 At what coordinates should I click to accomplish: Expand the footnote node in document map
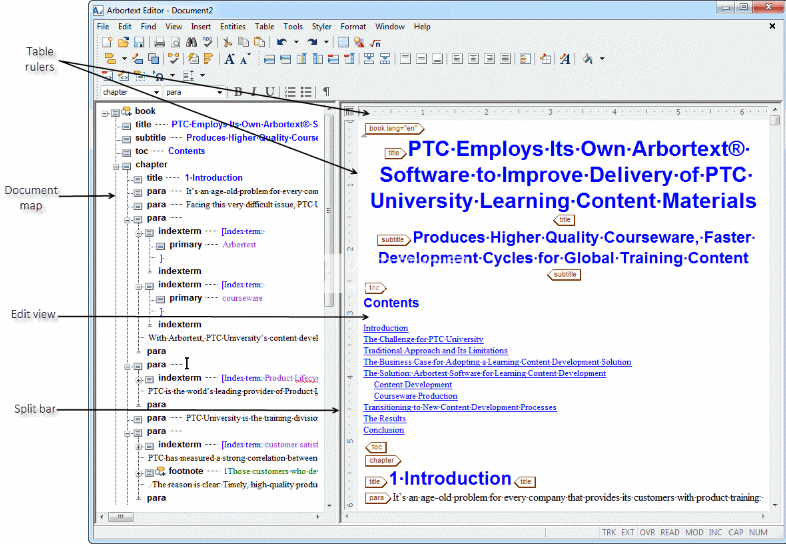click(x=139, y=473)
